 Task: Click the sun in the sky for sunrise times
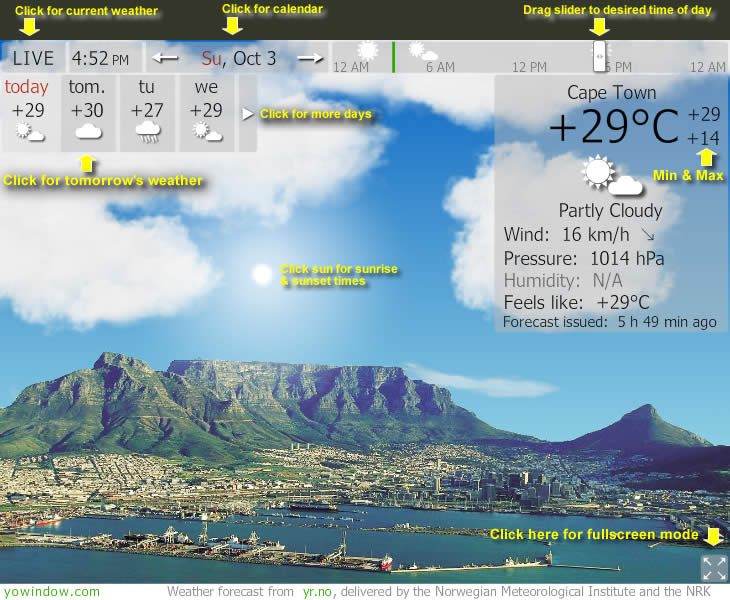pos(262,275)
